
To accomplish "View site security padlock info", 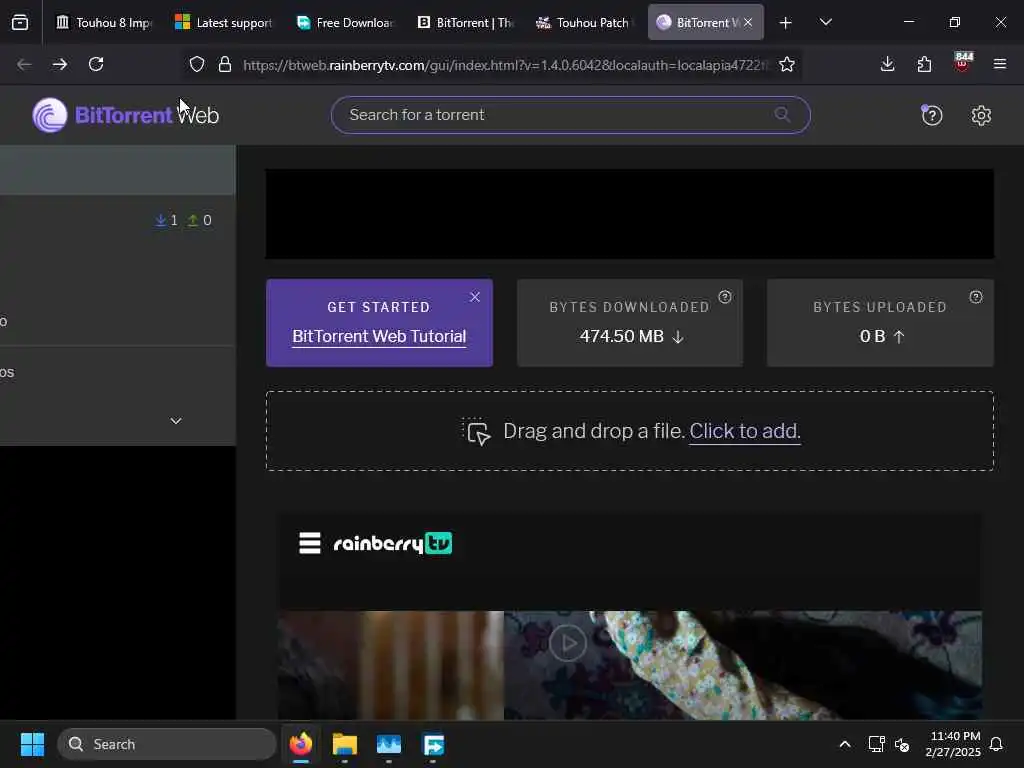I will click(x=225, y=64).
